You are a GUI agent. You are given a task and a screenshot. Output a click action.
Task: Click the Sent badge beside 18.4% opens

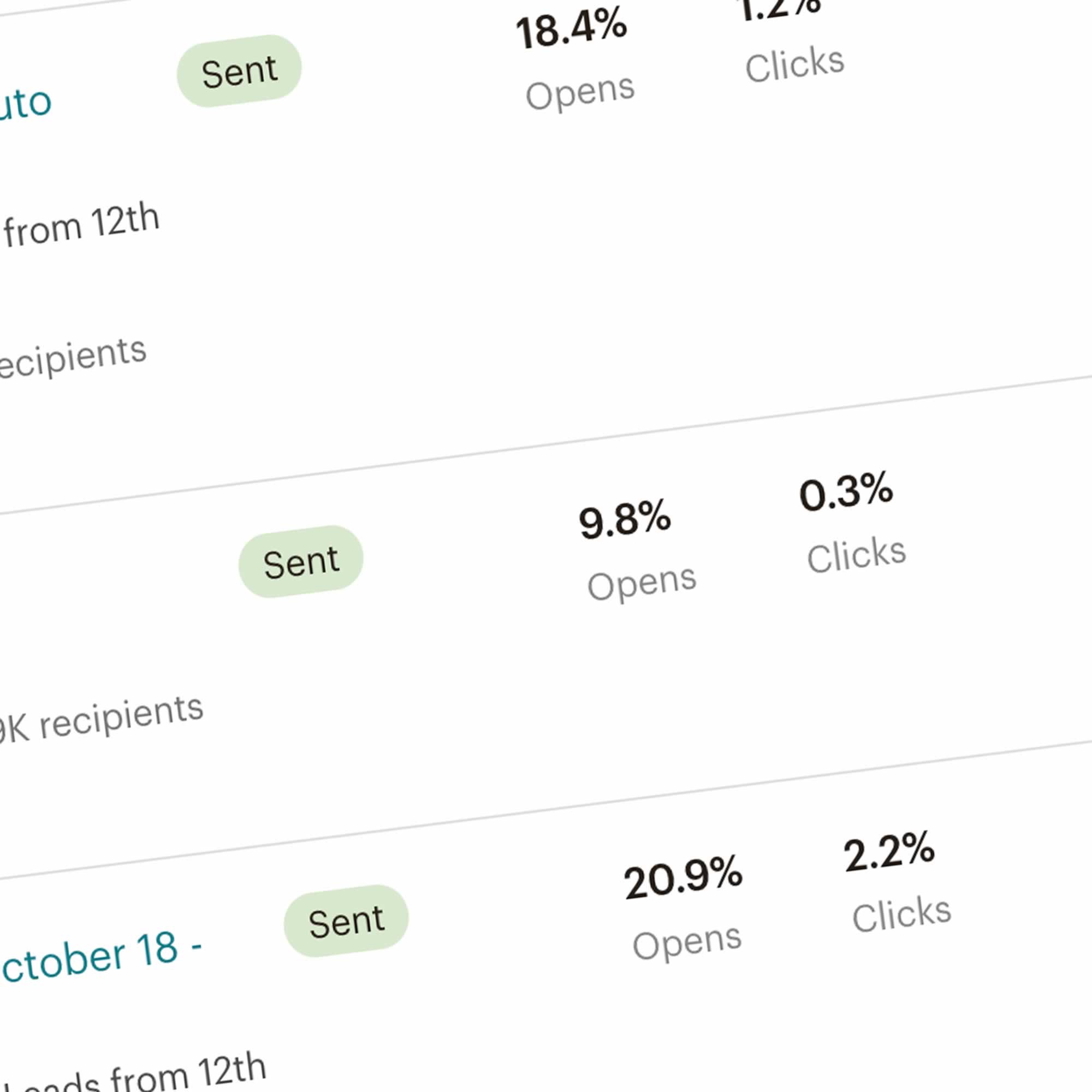click(x=239, y=71)
